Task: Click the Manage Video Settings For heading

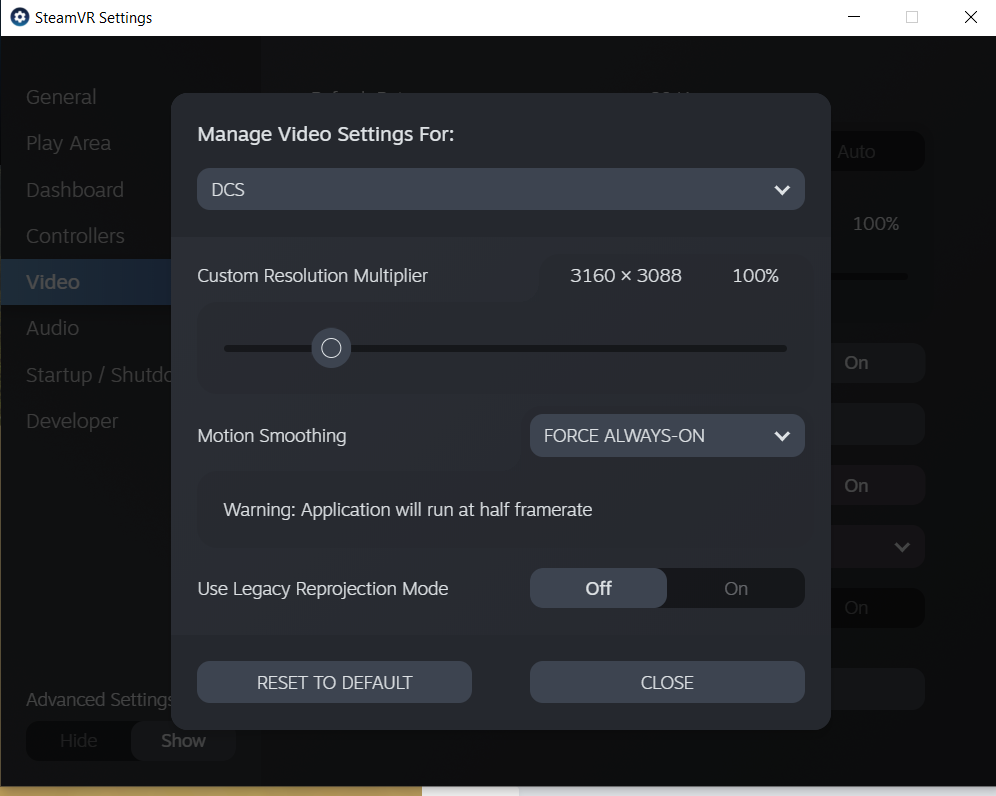Action: click(326, 134)
